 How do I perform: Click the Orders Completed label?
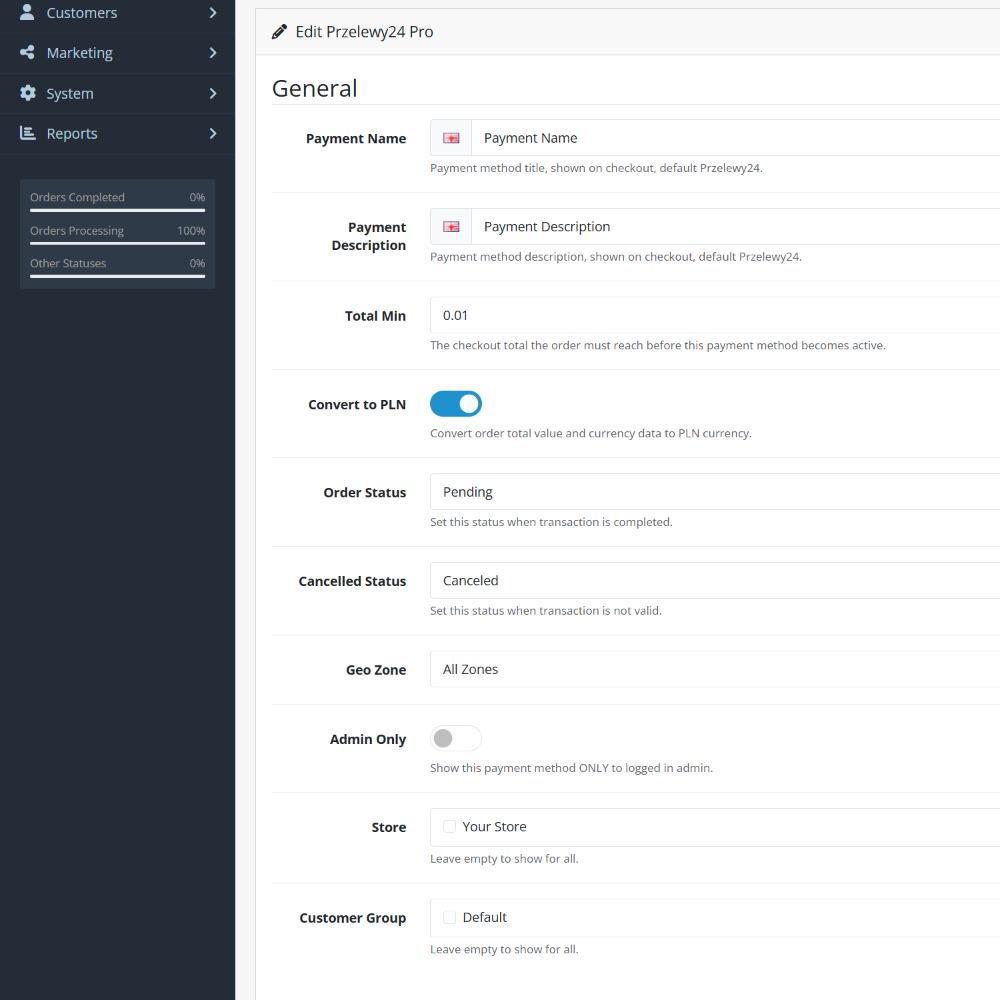coord(77,197)
